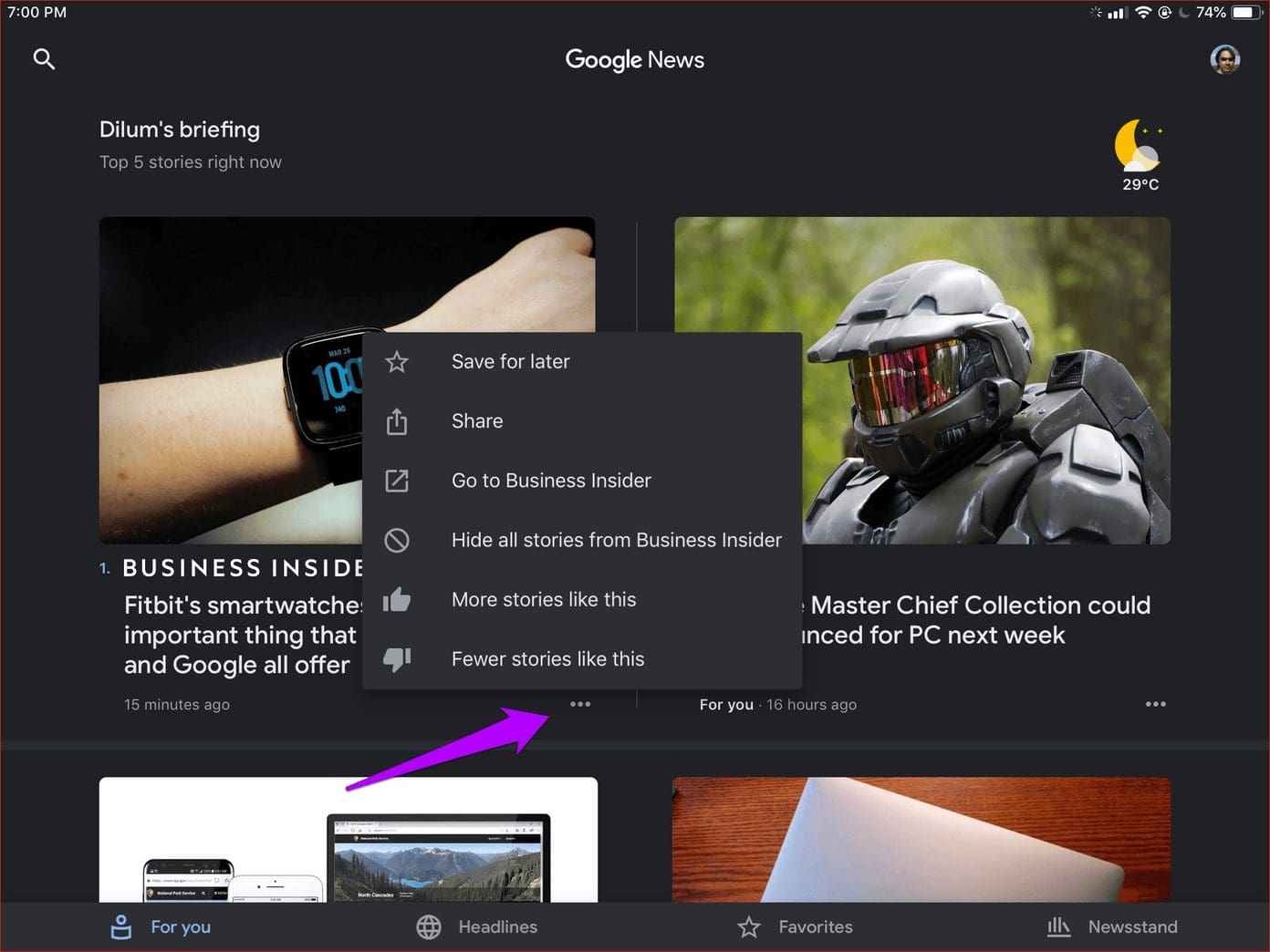Click the Google News title
Screen dimensions: 1270x952
(x=635, y=59)
